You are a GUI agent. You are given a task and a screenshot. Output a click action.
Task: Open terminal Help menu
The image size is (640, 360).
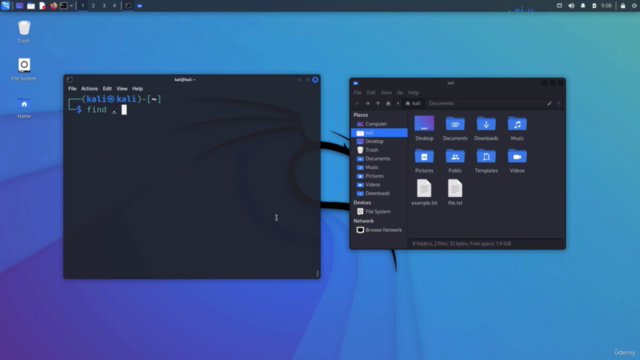click(x=138, y=89)
